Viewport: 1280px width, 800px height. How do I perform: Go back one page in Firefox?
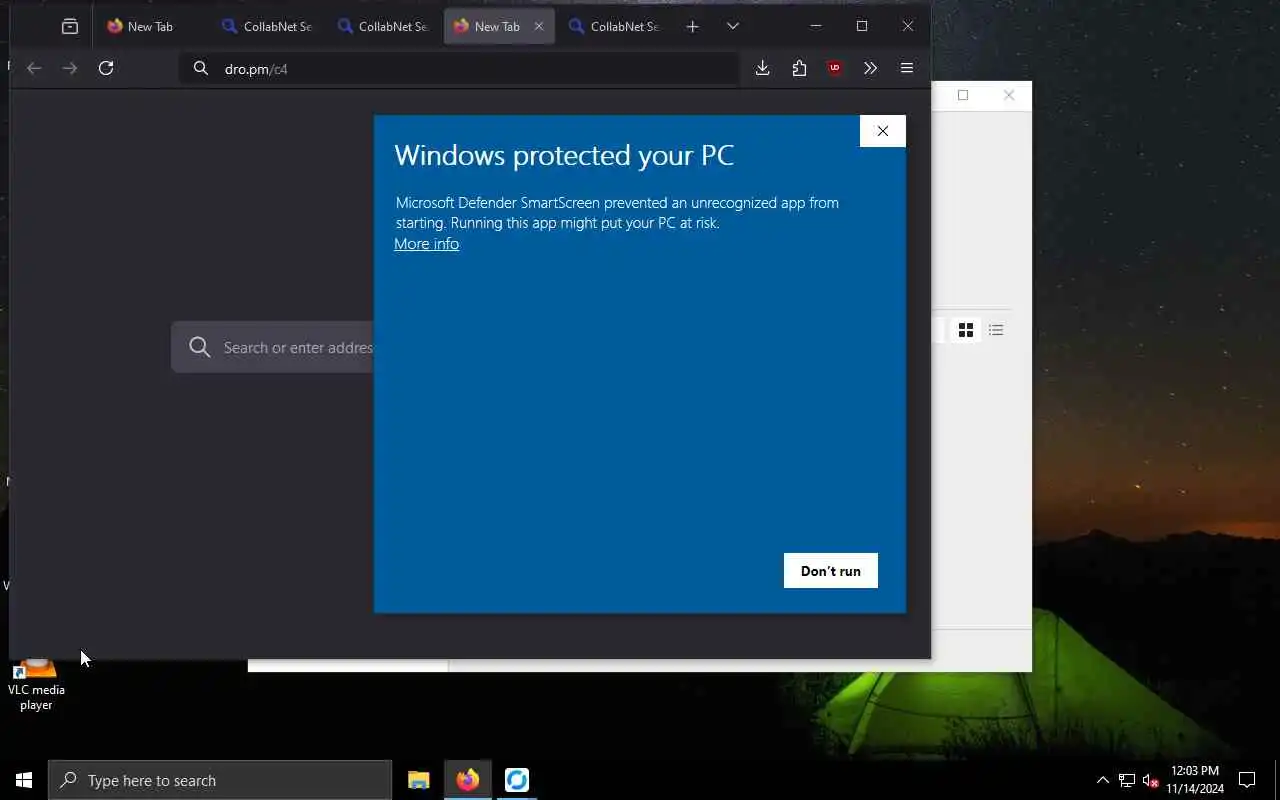pyautogui.click(x=34, y=68)
